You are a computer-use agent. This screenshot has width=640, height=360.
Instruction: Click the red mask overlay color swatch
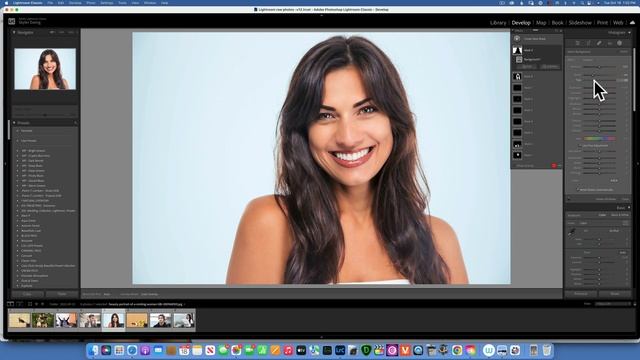pyautogui.click(x=554, y=166)
